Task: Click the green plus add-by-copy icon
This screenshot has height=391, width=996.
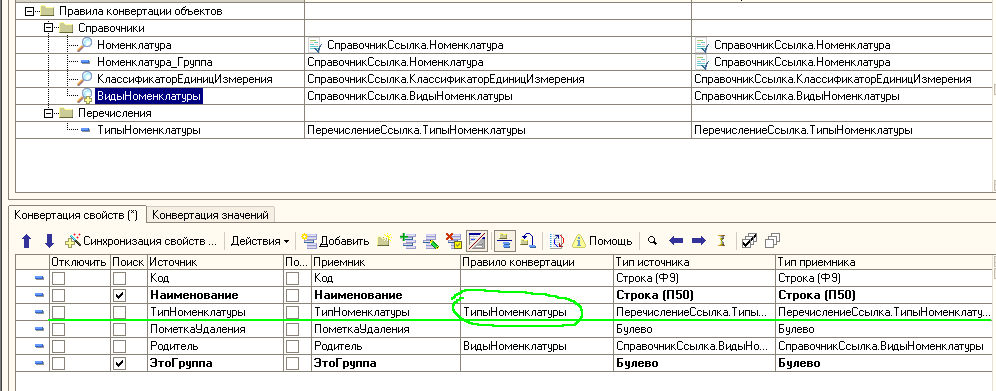Action: [x=408, y=241]
